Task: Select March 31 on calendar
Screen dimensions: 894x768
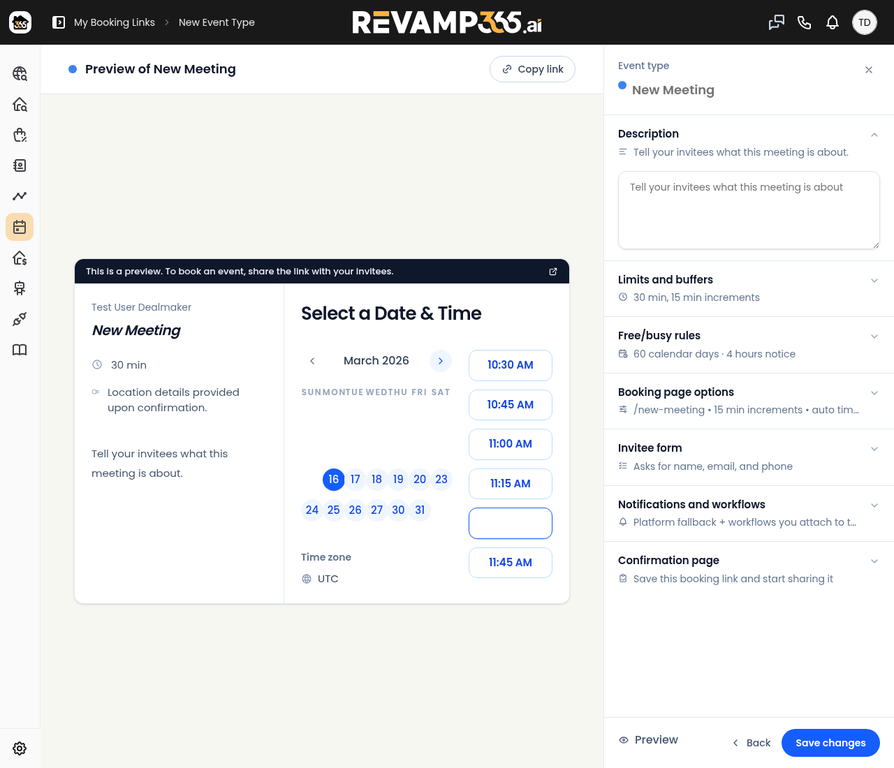Action: pos(420,510)
